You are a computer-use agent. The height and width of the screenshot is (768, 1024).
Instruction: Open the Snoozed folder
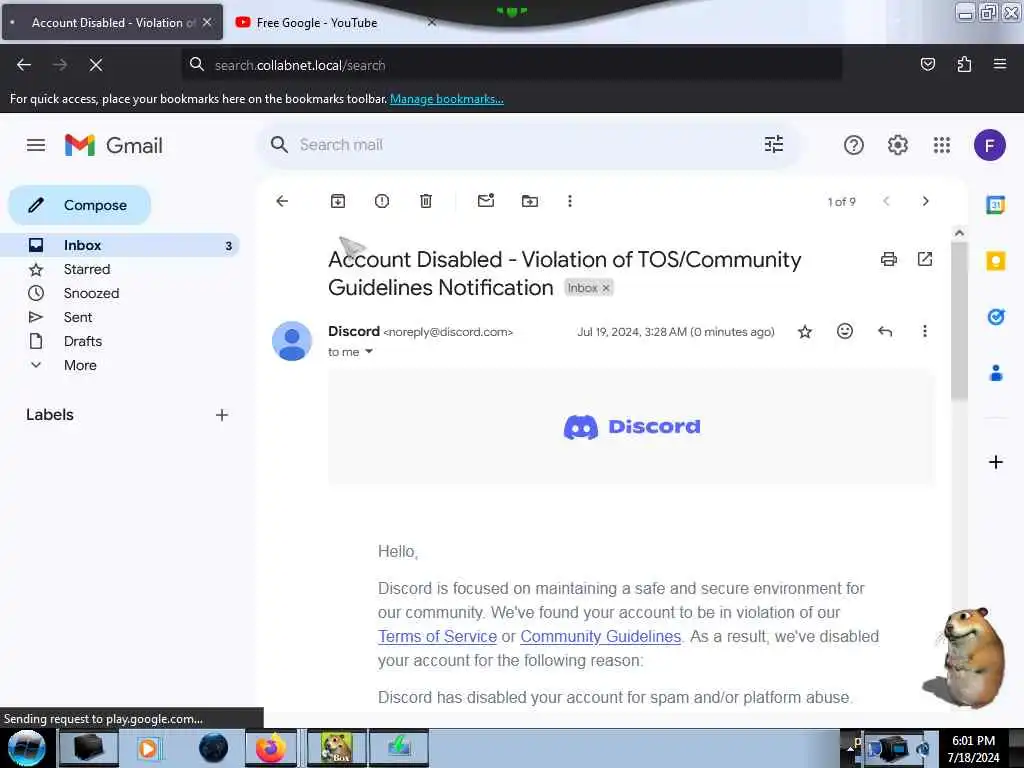coord(91,293)
